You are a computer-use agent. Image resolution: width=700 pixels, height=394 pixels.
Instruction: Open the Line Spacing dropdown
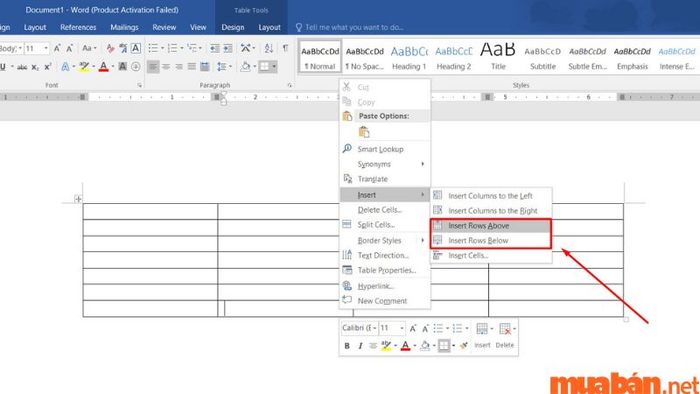tap(224, 67)
